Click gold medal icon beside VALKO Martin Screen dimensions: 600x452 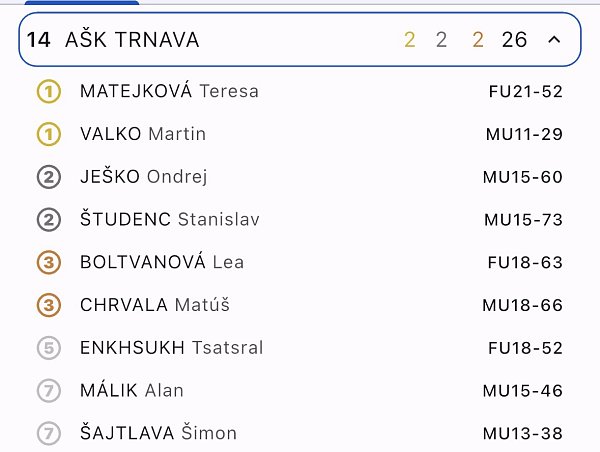pos(48,134)
